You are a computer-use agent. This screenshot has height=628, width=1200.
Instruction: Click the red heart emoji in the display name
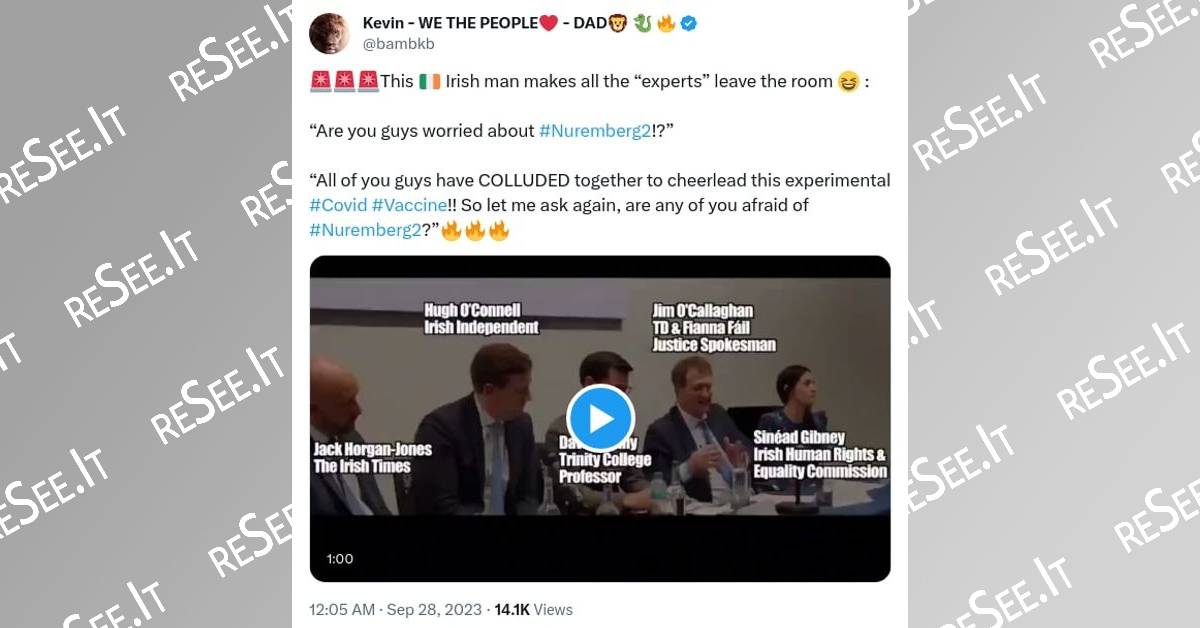[x=548, y=23]
